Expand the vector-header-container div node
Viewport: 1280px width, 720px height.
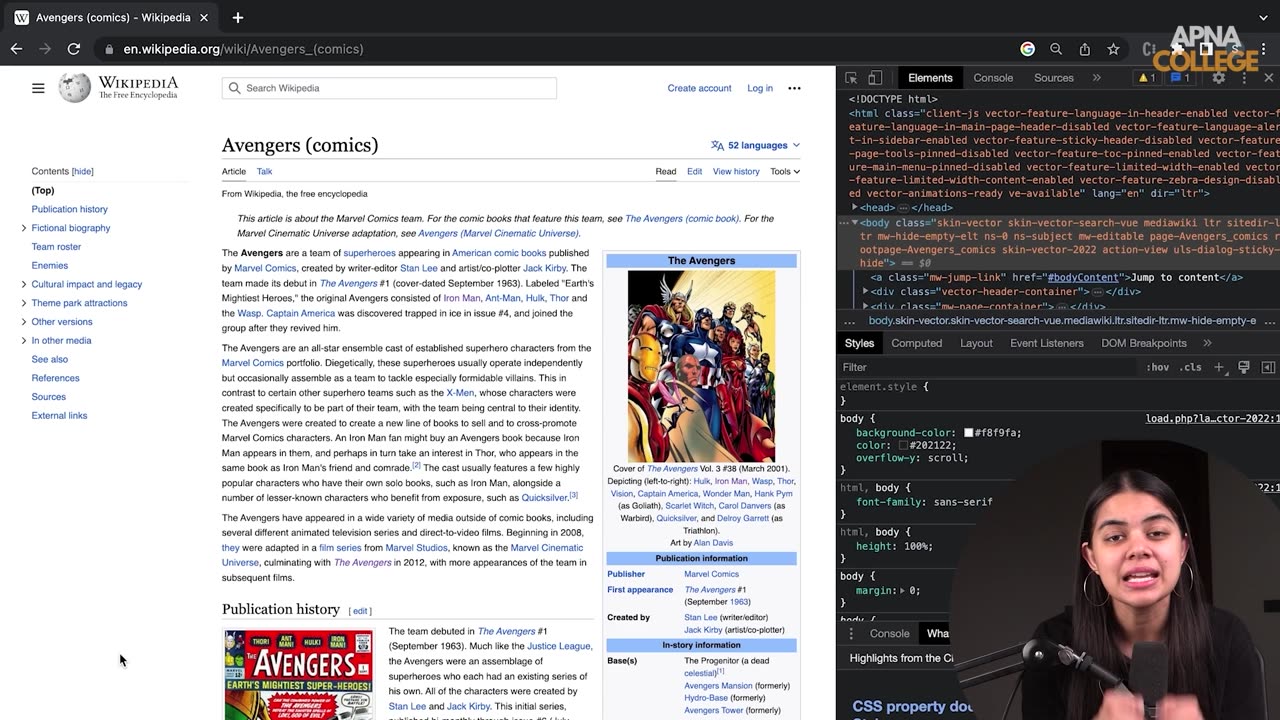(865, 291)
